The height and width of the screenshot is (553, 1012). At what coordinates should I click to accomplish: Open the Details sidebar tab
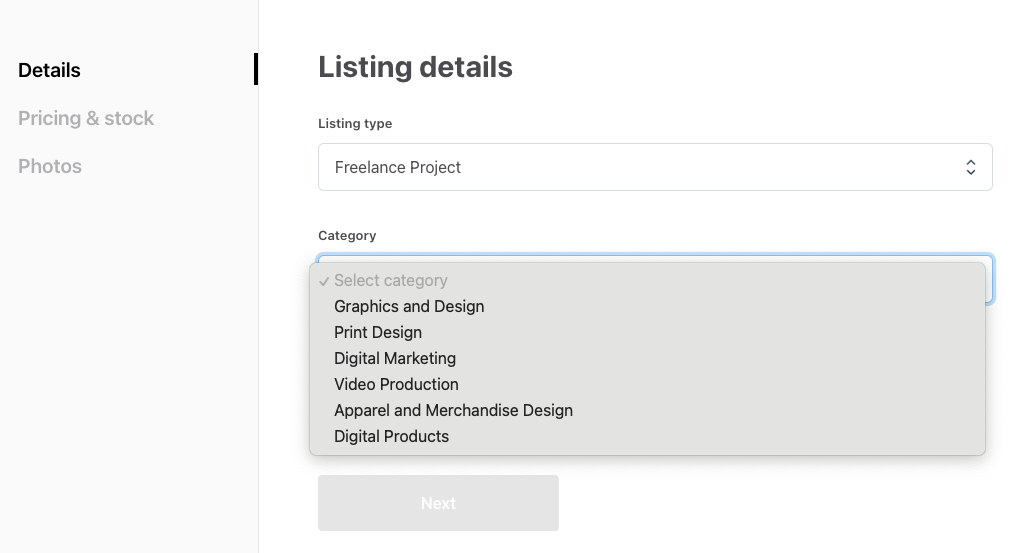coord(49,70)
